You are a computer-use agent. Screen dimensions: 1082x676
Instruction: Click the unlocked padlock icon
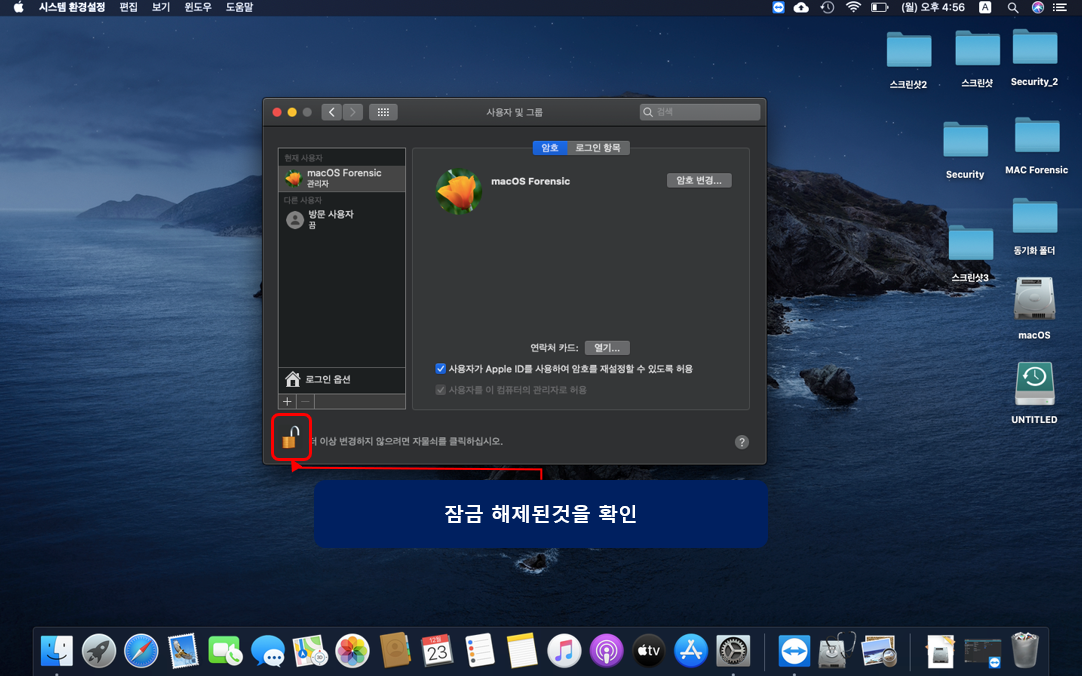pyautogui.click(x=290, y=438)
